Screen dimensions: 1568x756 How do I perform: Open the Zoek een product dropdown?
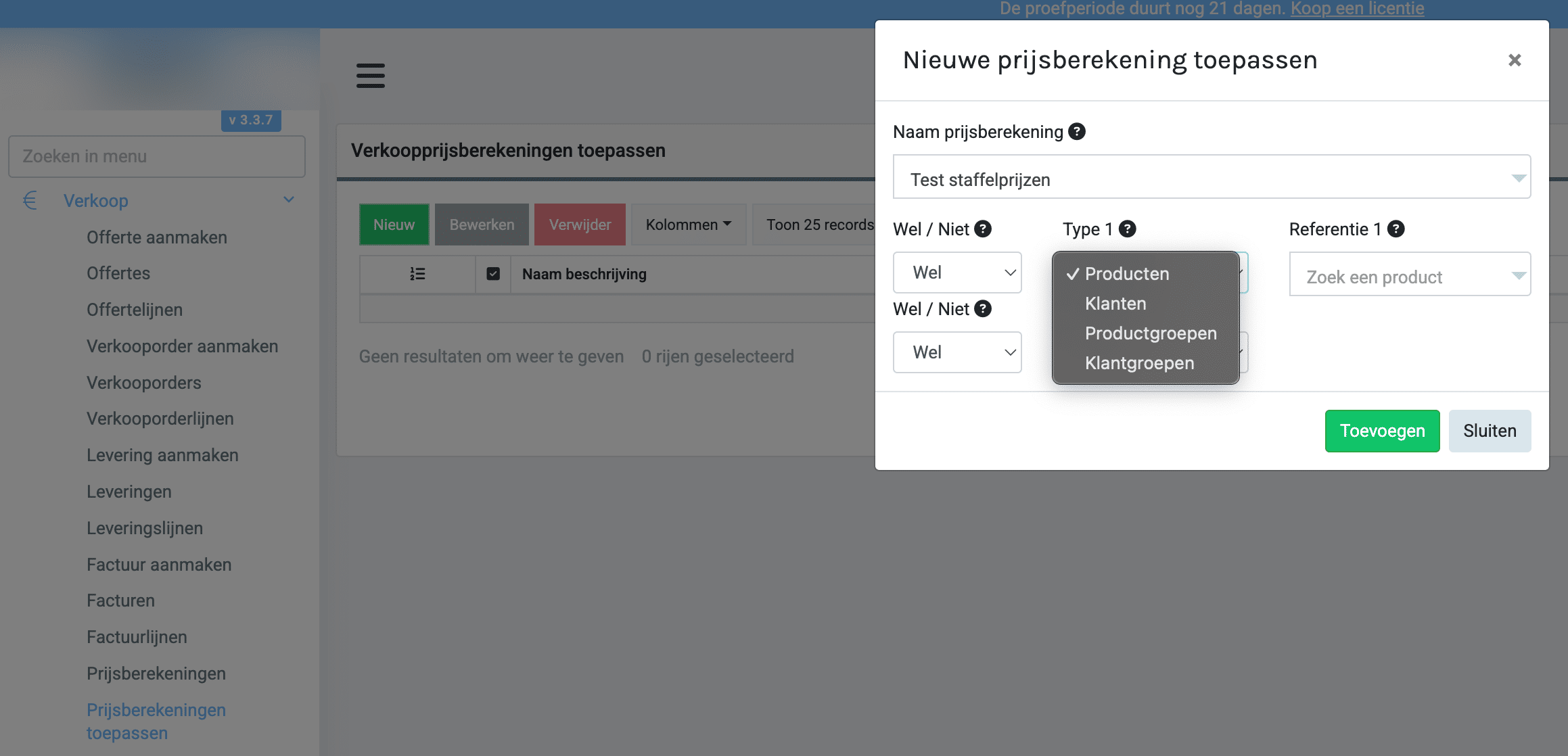pos(1410,275)
